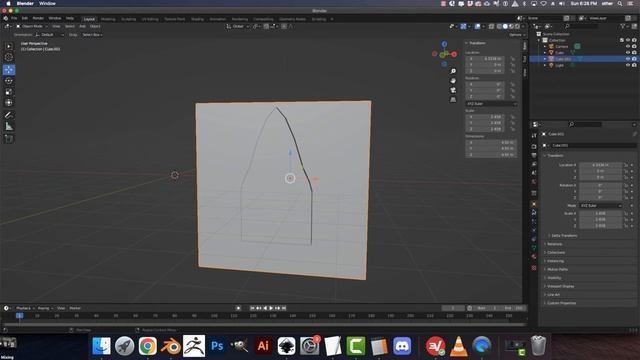
Task: Click the viewport Zoom magnifier icon
Action: click(453, 71)
